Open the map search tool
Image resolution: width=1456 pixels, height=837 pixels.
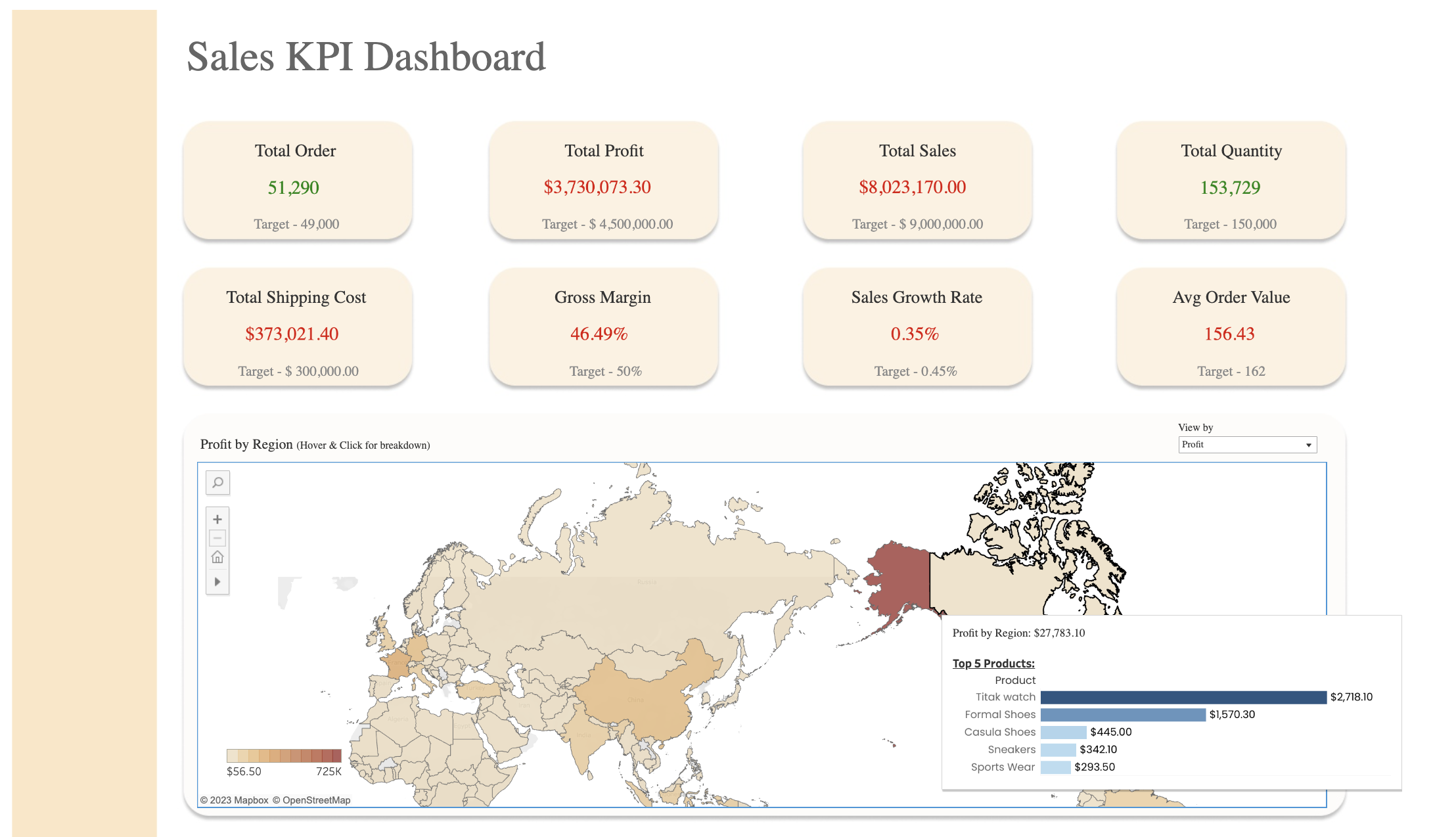pos(217,483)
